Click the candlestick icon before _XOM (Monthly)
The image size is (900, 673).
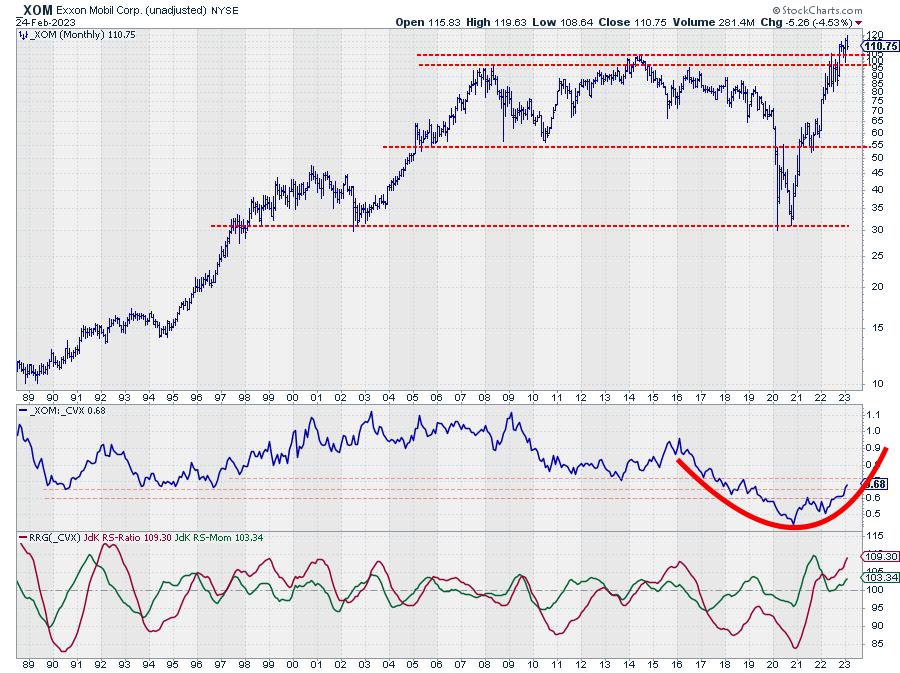[22, 34]
